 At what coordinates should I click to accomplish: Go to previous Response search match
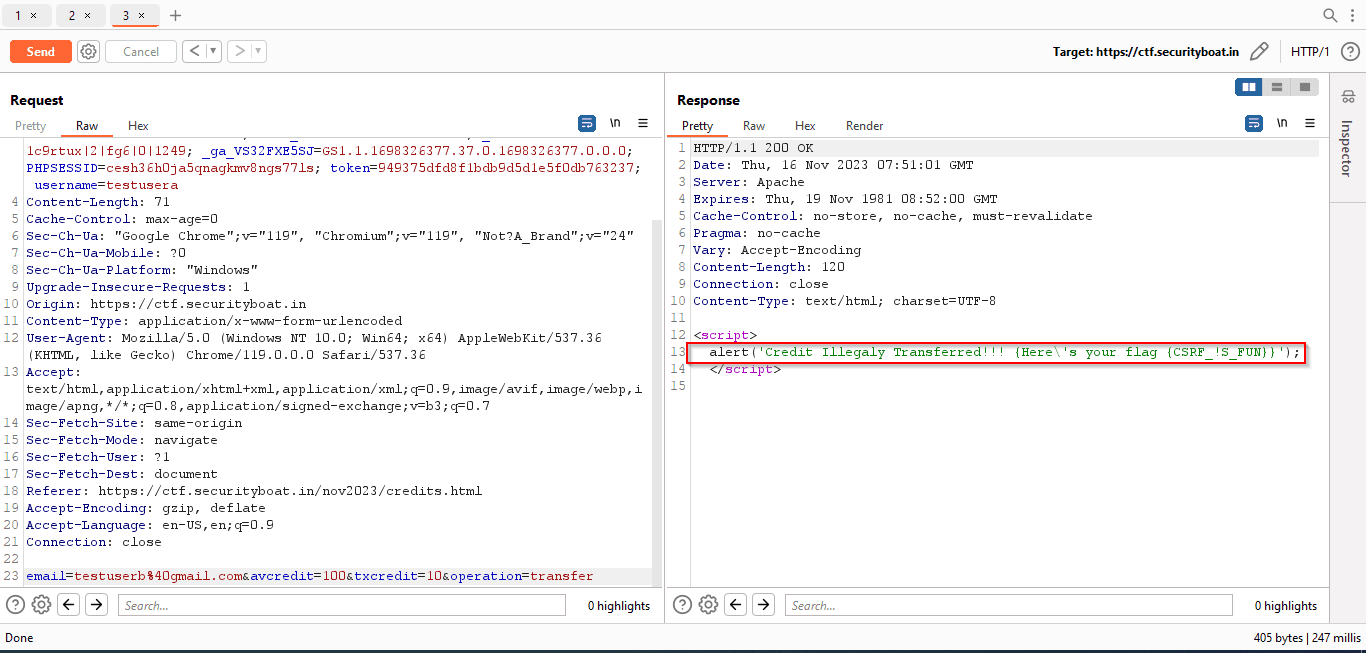[736, 604]
